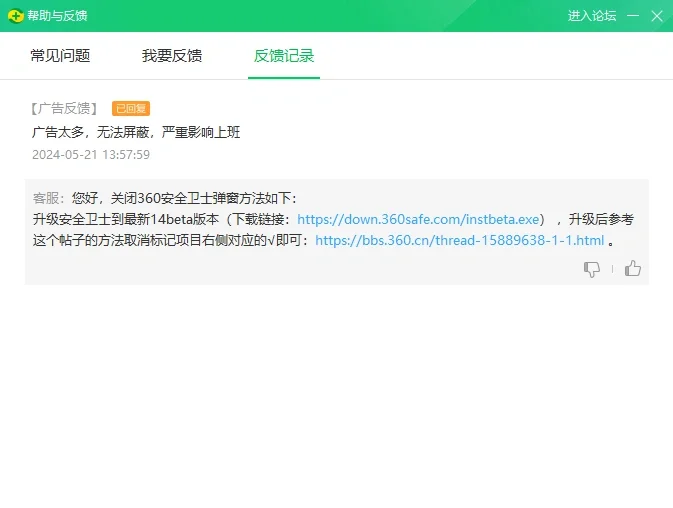This screenshot has width=673, height=508.
Task: Click the 已回复 status badge
Action: point(131,109)
